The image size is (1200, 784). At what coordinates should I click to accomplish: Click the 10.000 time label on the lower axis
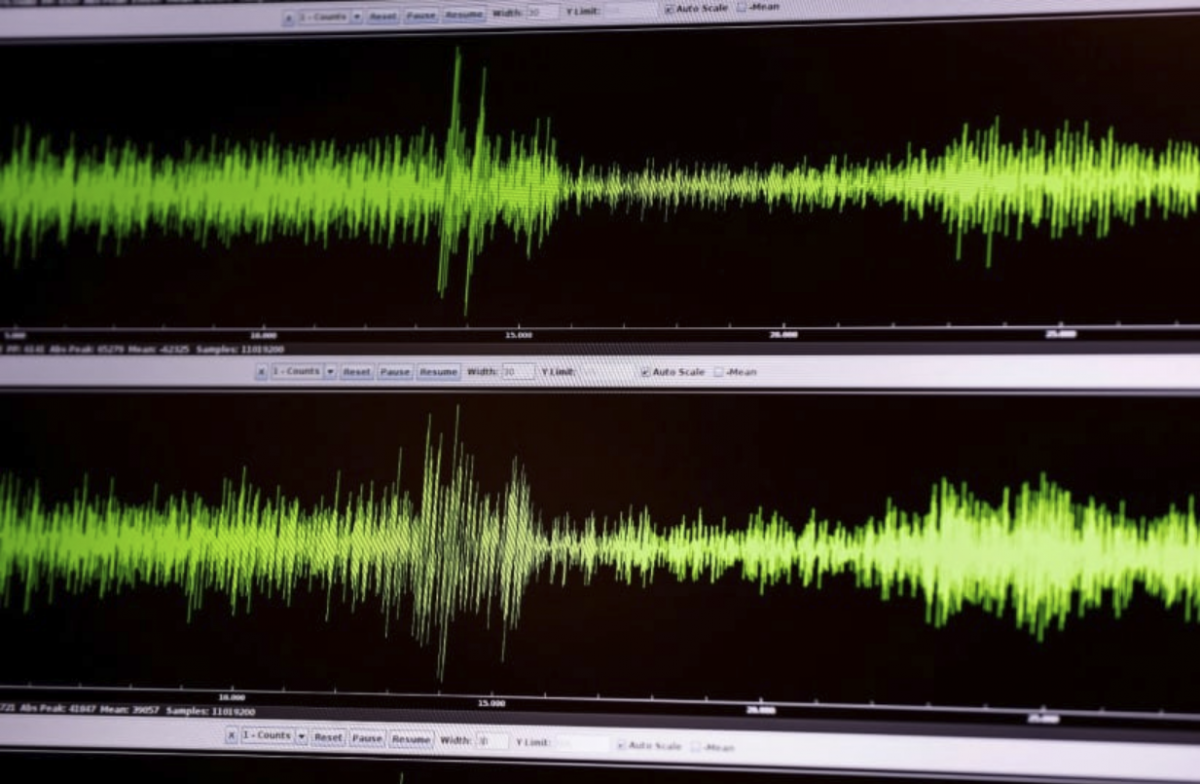(231, 698)
